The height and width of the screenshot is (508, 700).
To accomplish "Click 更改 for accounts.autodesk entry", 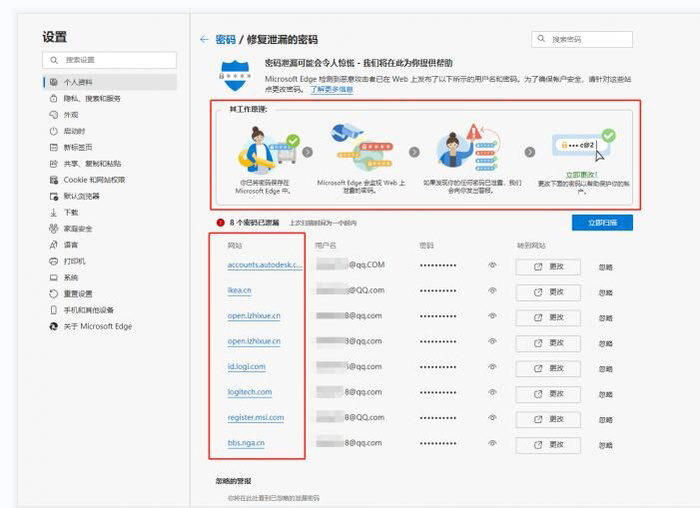I will pyautogui.click(x=548, y=266).
